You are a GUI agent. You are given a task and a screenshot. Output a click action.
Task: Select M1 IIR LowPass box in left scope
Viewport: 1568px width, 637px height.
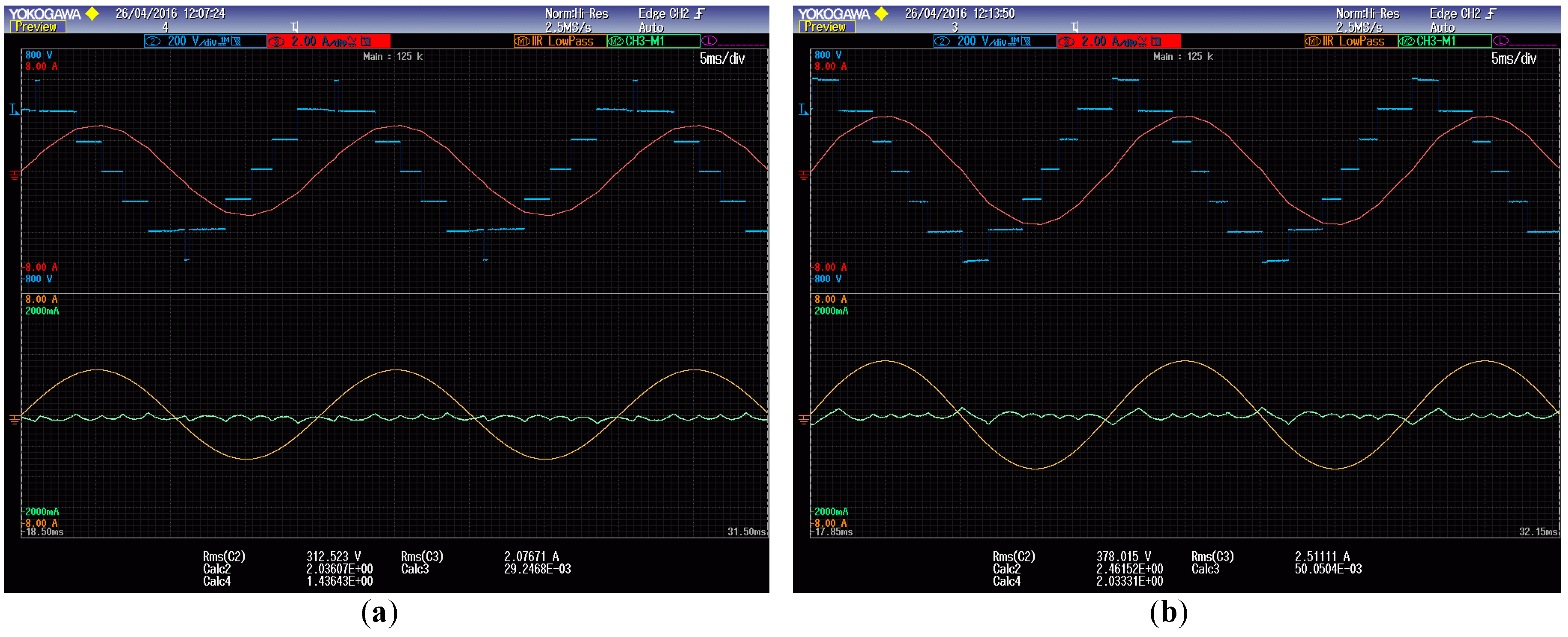[560, 42]
